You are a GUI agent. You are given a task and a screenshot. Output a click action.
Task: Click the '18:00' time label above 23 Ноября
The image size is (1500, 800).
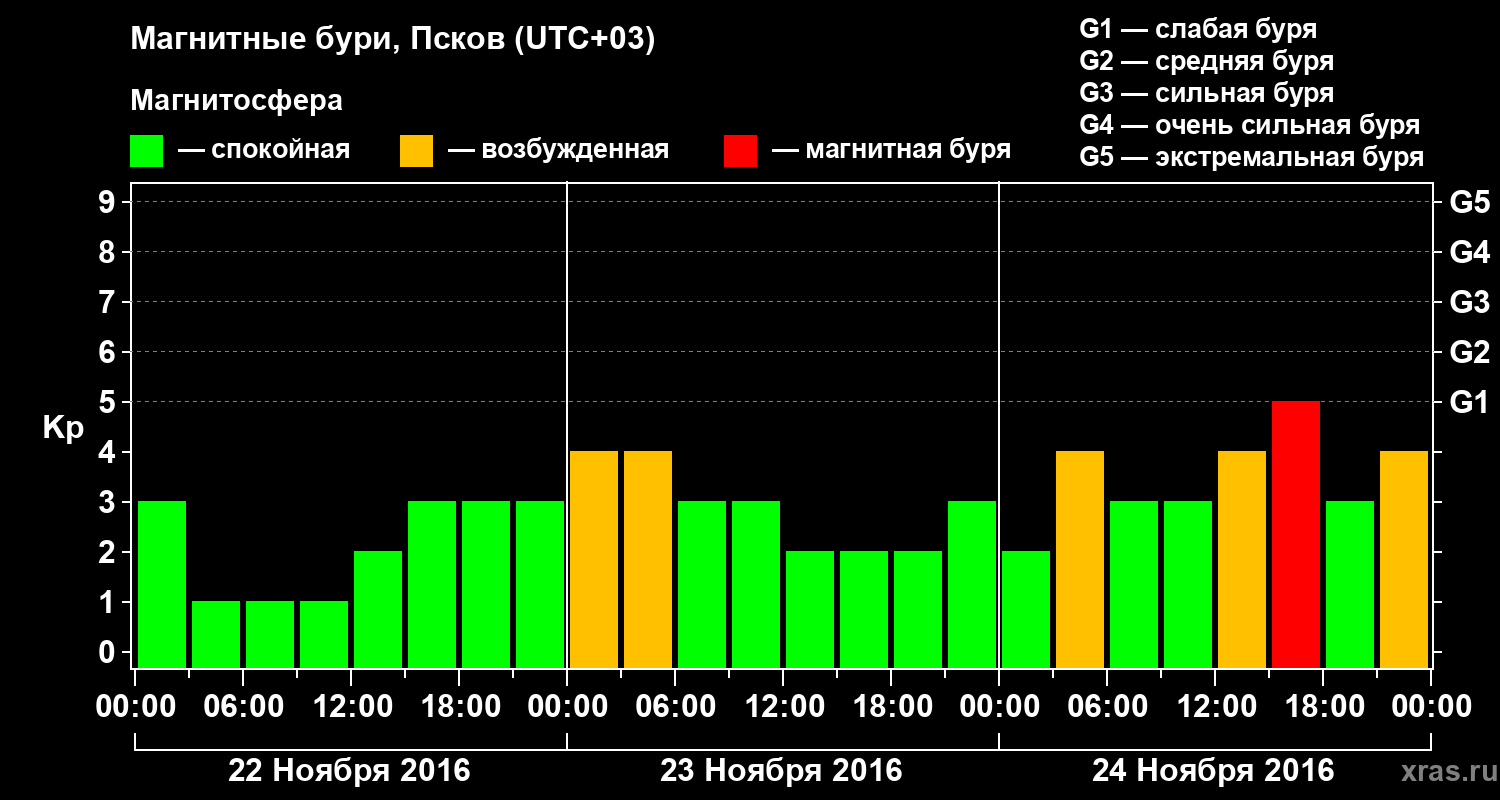pos(891,707)
